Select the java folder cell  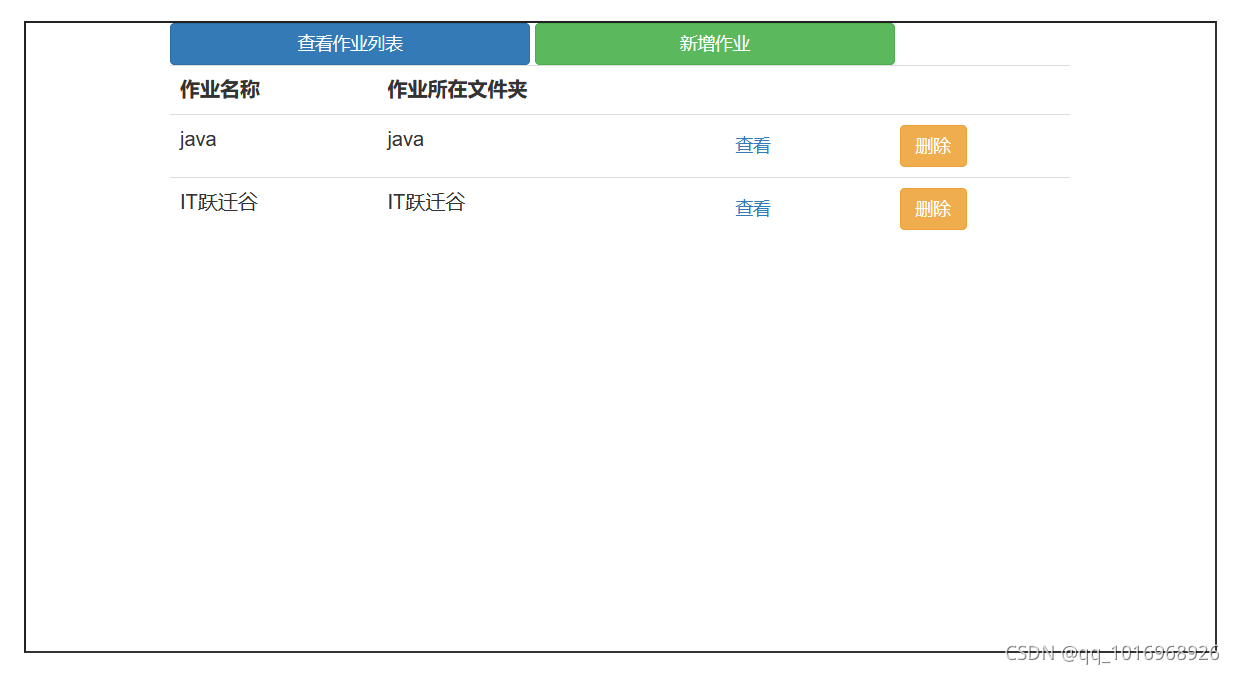tap(404, 139)
